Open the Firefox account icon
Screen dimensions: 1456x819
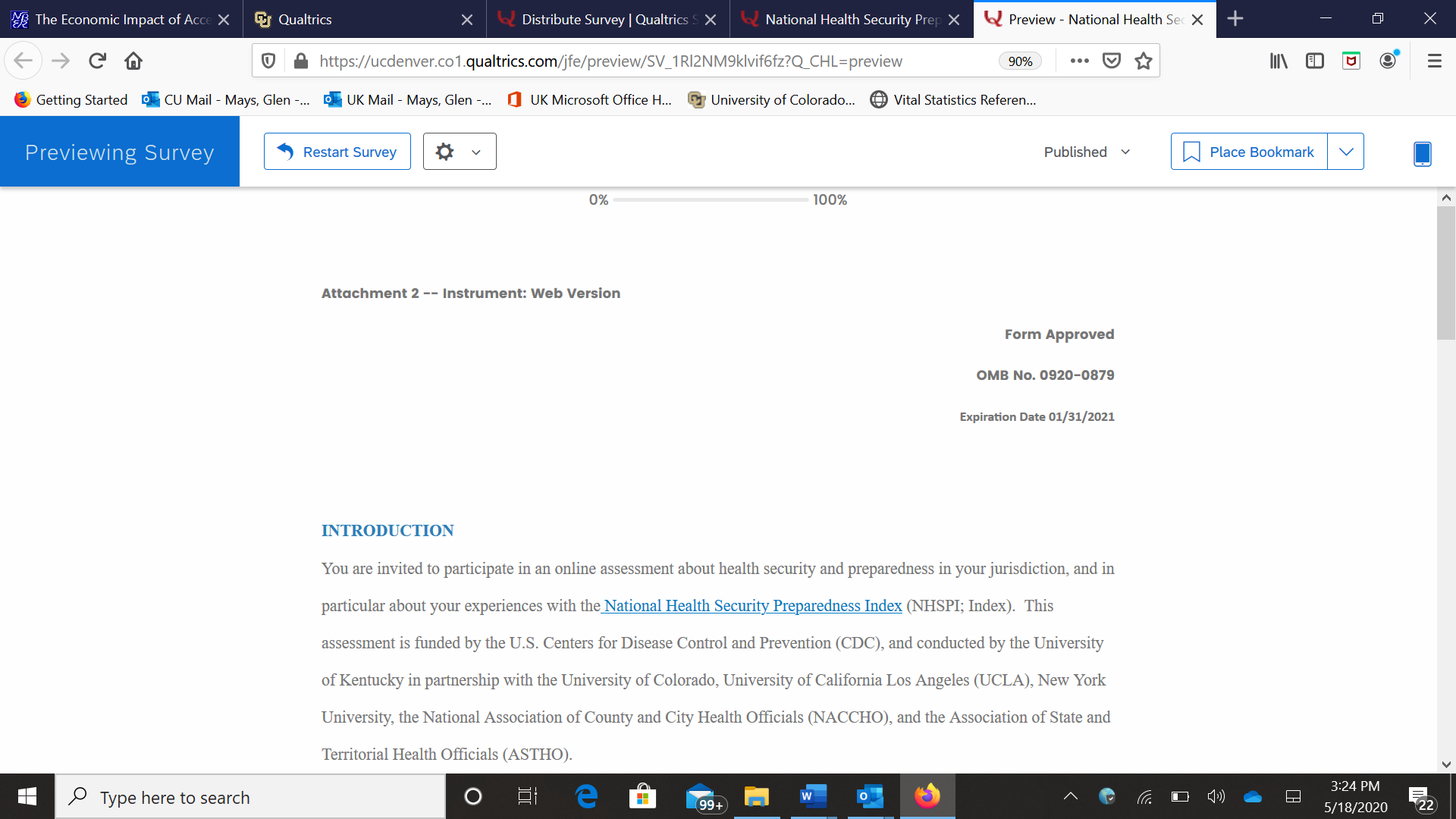(x=1388, y=61)
